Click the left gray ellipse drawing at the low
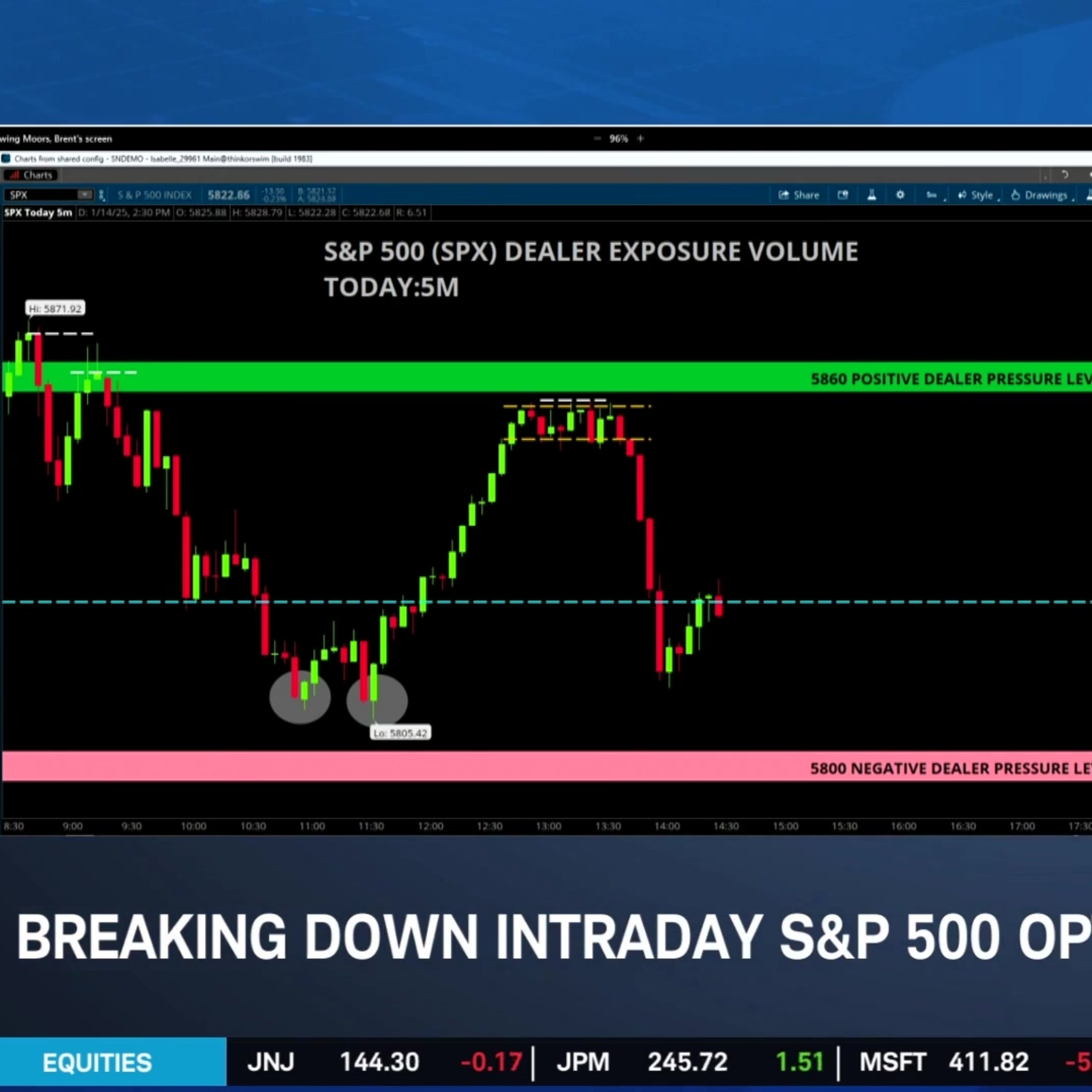Image resolution: width=1092 pixels, height=1092 pixels. (x=300, y=697)
